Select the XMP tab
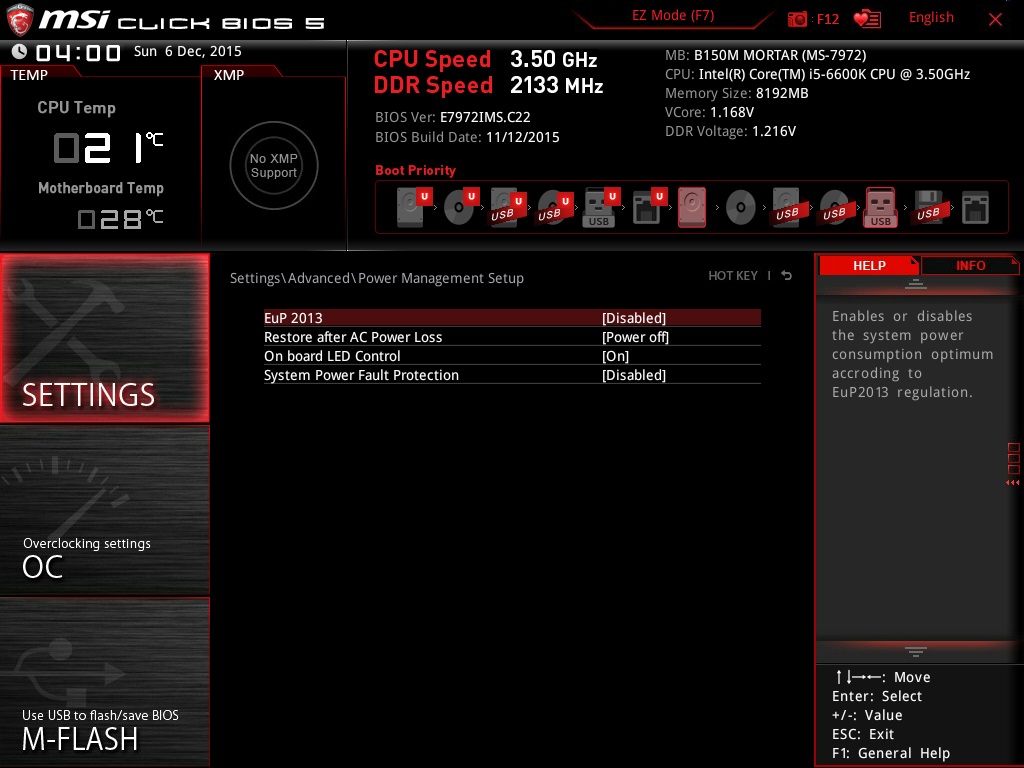 (229, 75)
